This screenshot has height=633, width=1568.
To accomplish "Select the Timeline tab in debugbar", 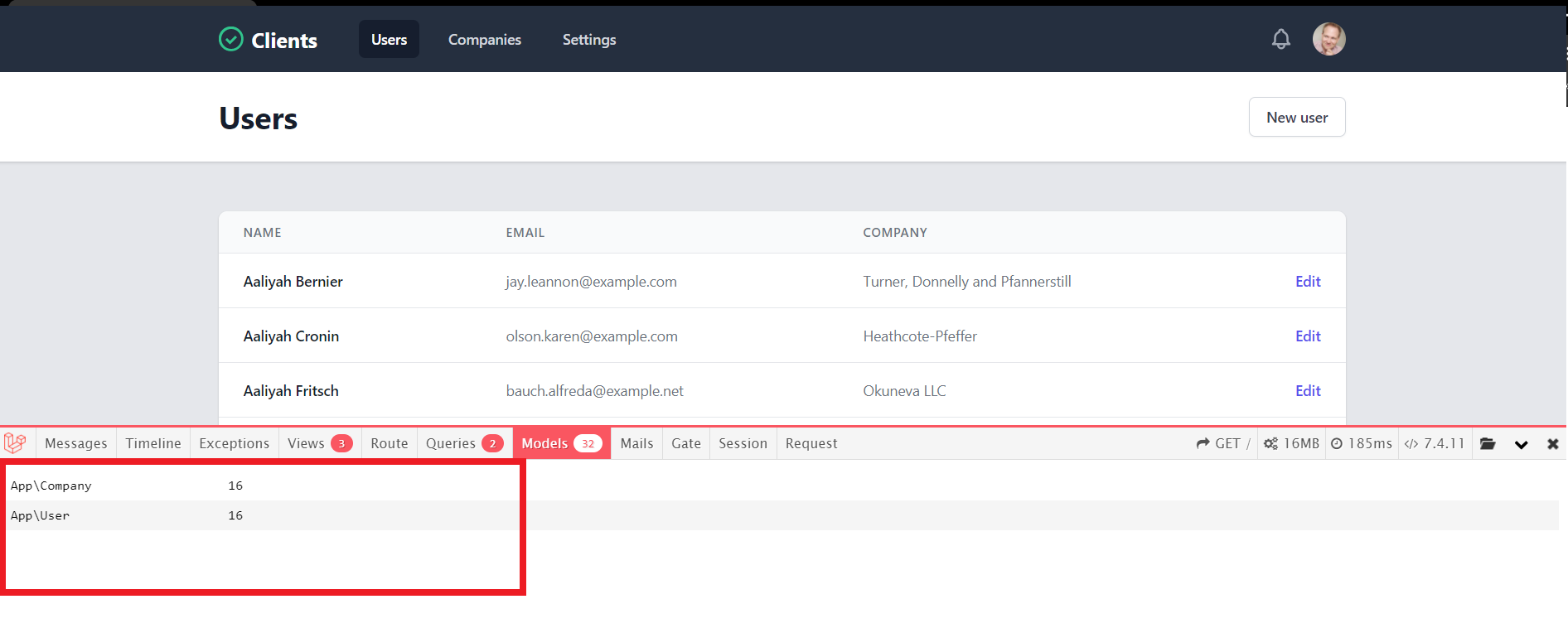I will coord(153,444).
